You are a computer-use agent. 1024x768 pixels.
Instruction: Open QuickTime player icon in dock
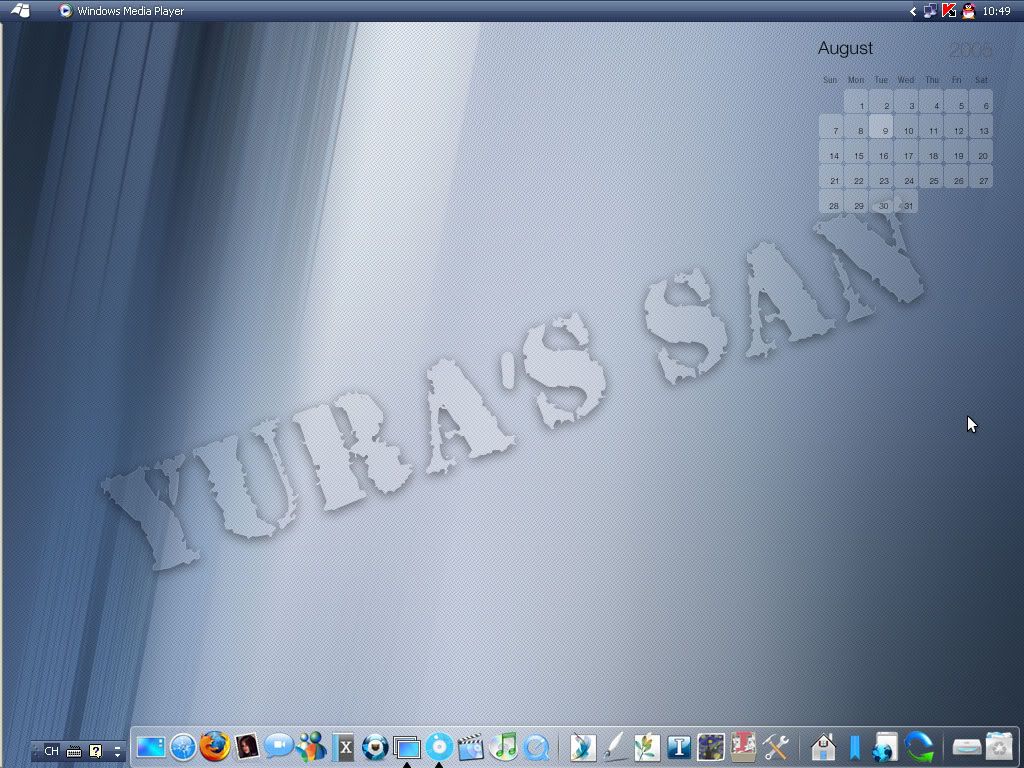536,746
